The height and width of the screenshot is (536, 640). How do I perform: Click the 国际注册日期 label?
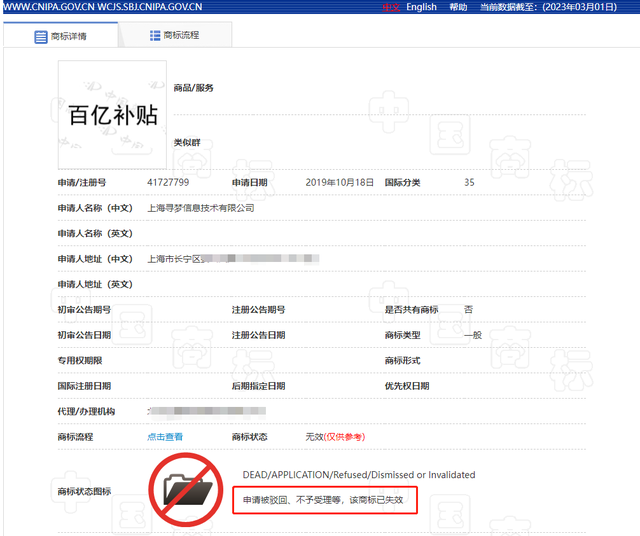[84, 386]
